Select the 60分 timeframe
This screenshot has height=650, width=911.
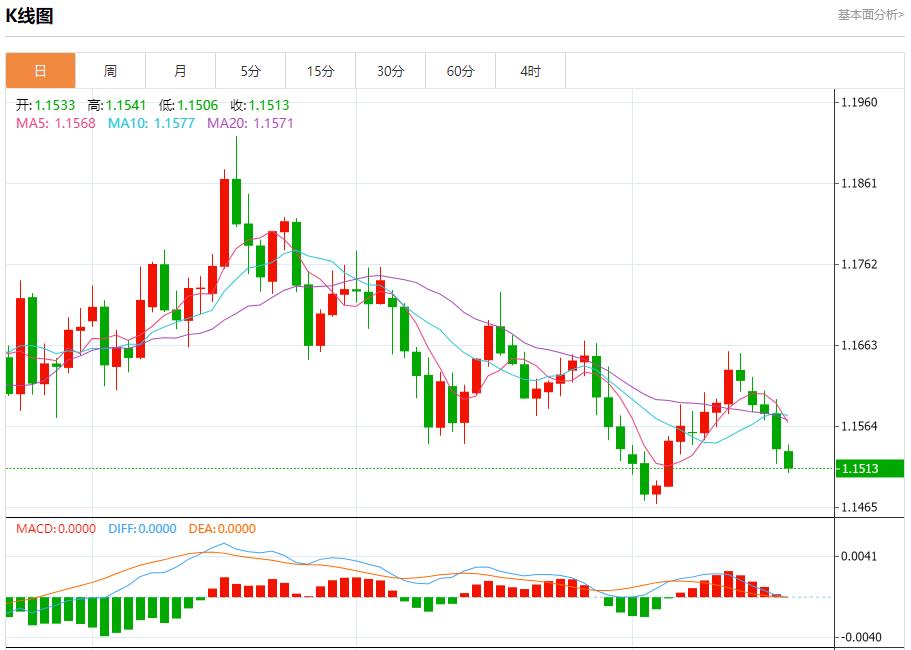click(x=460, y=71)
